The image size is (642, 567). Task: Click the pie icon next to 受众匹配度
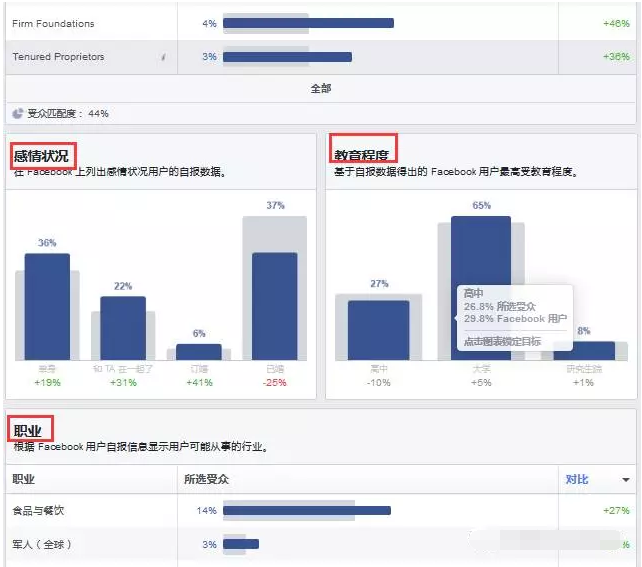pos(18,113)
